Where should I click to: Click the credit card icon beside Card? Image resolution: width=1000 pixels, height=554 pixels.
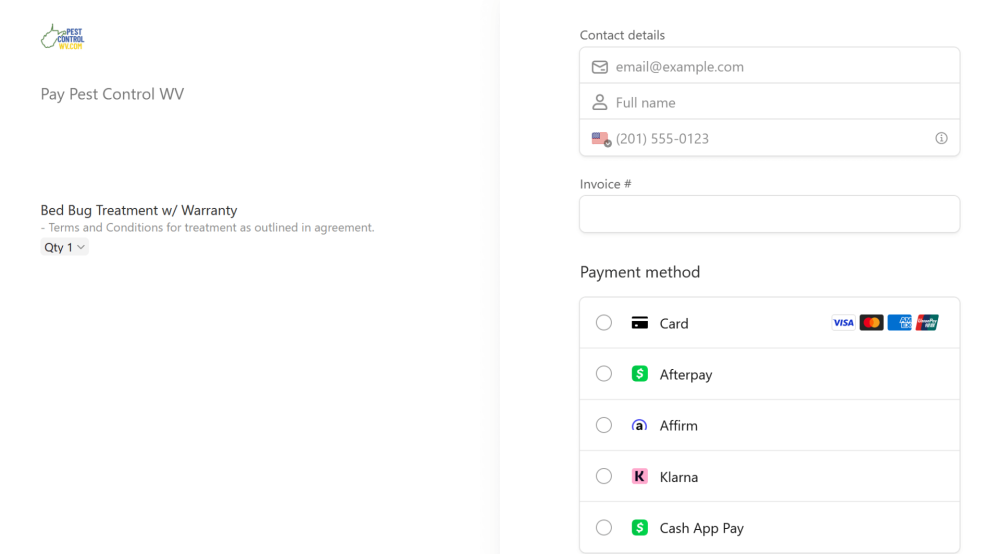[640, 323]
